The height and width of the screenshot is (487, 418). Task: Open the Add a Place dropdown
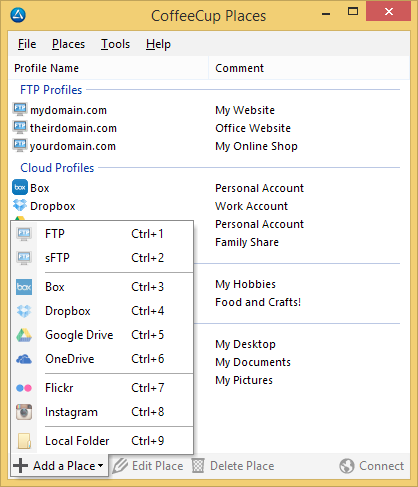tap(59, 466)
